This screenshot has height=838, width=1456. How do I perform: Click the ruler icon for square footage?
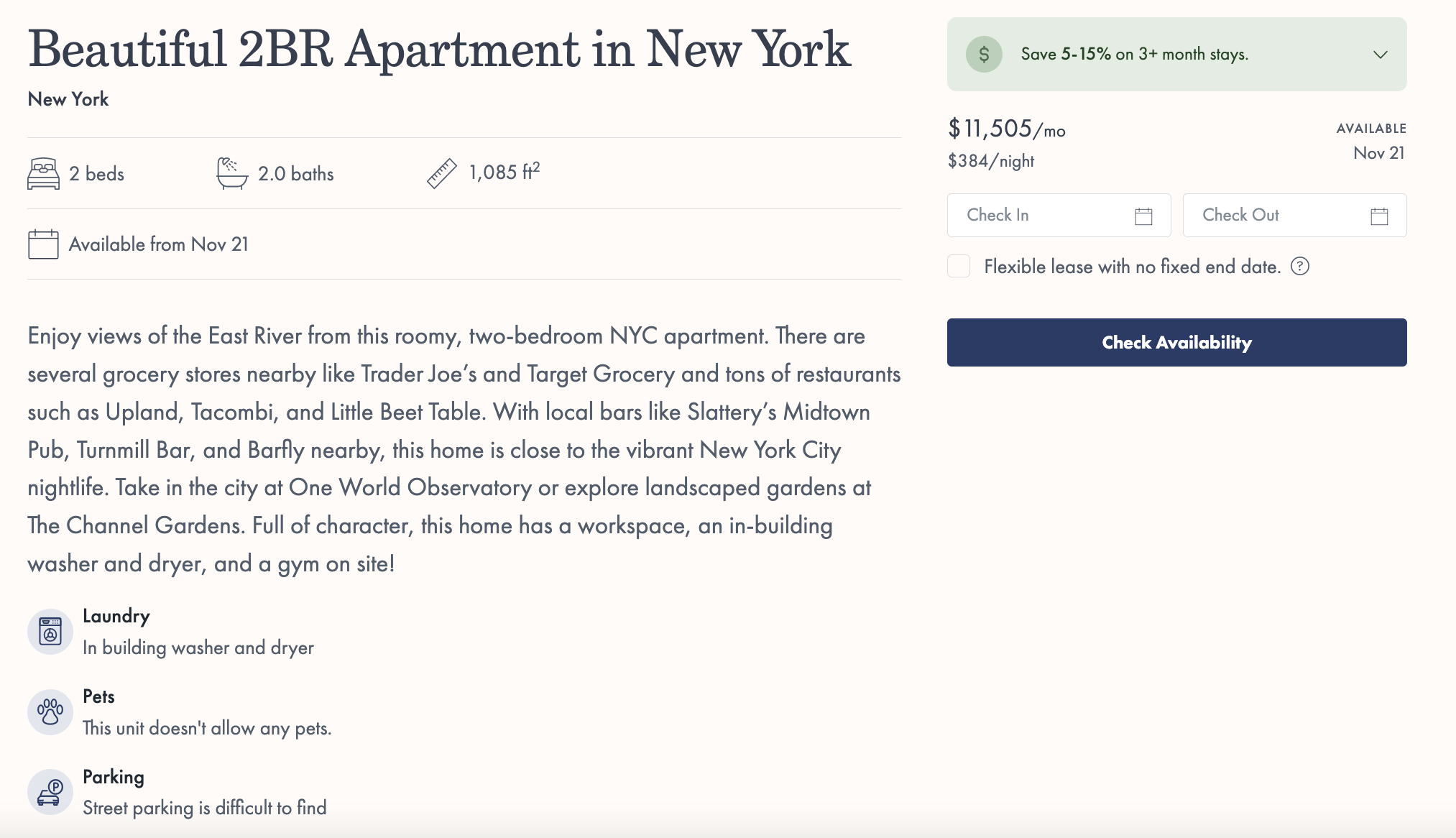point(441,174)
